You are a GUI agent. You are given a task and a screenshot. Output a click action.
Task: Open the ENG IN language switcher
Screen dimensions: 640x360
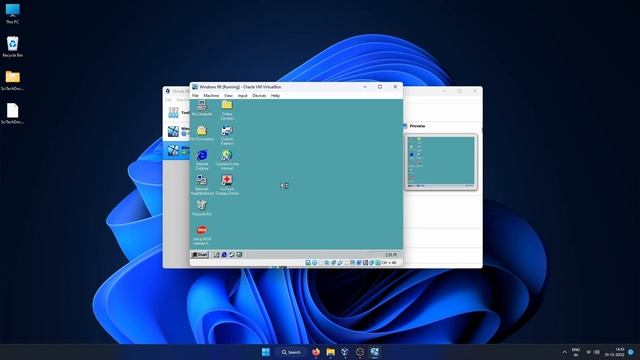click(x=576, y=352)
